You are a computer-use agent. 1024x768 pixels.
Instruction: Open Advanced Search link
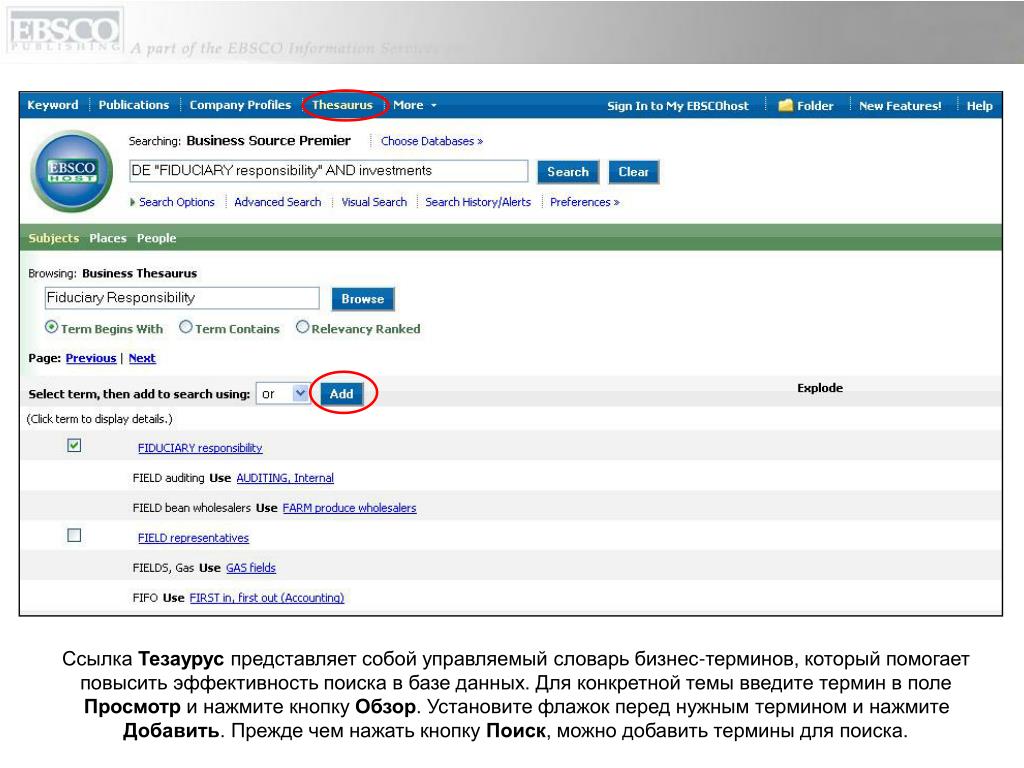coord(278,202)
